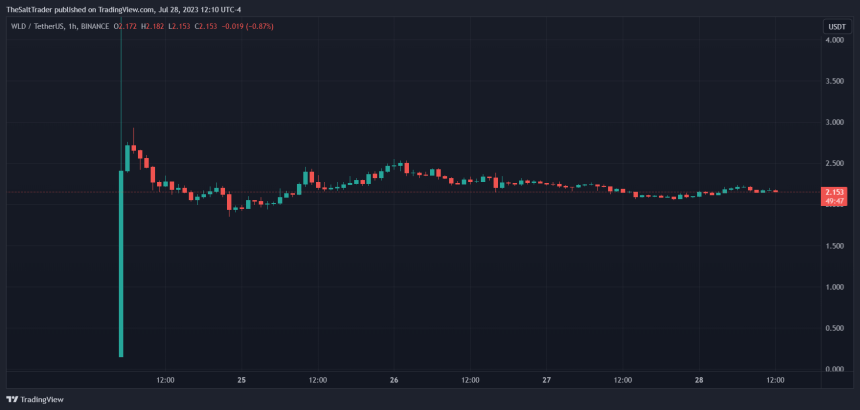This screenshot has height=410, width=860.
Task: Select the 27 date label on time axis
Action: point(547,380)
